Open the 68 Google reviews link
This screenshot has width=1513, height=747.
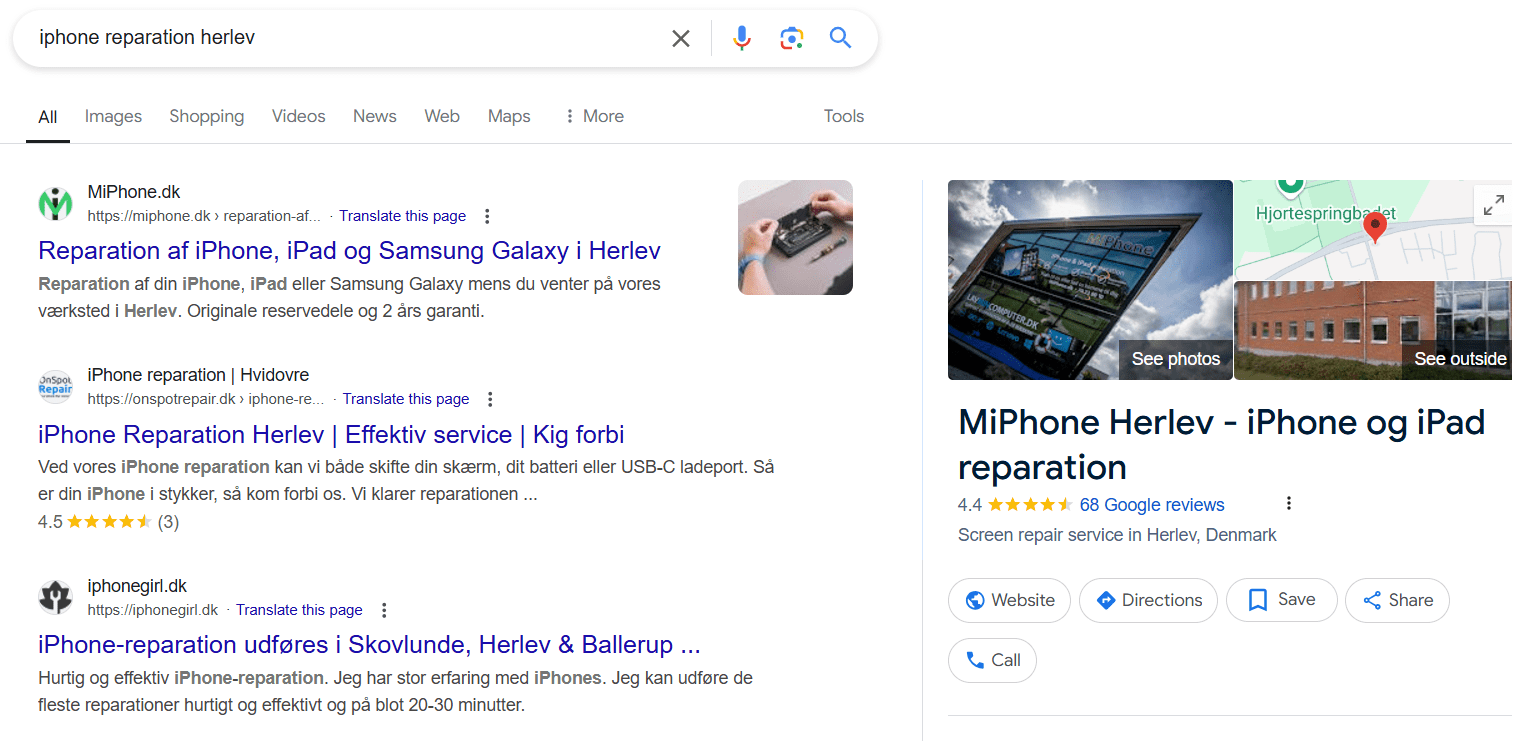pos(1151,505)
